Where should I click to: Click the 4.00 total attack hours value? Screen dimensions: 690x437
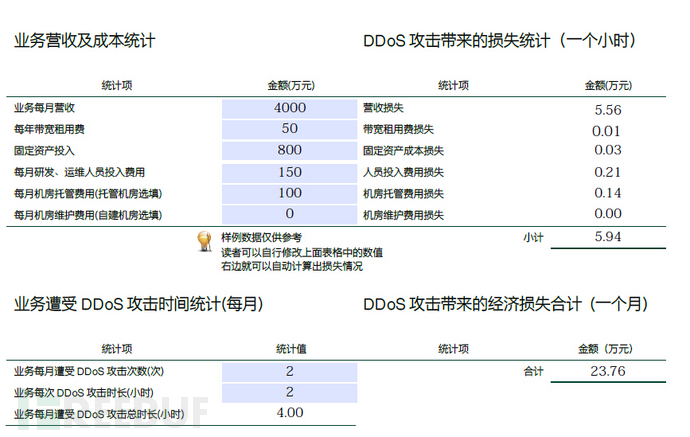tap(290, 413)
